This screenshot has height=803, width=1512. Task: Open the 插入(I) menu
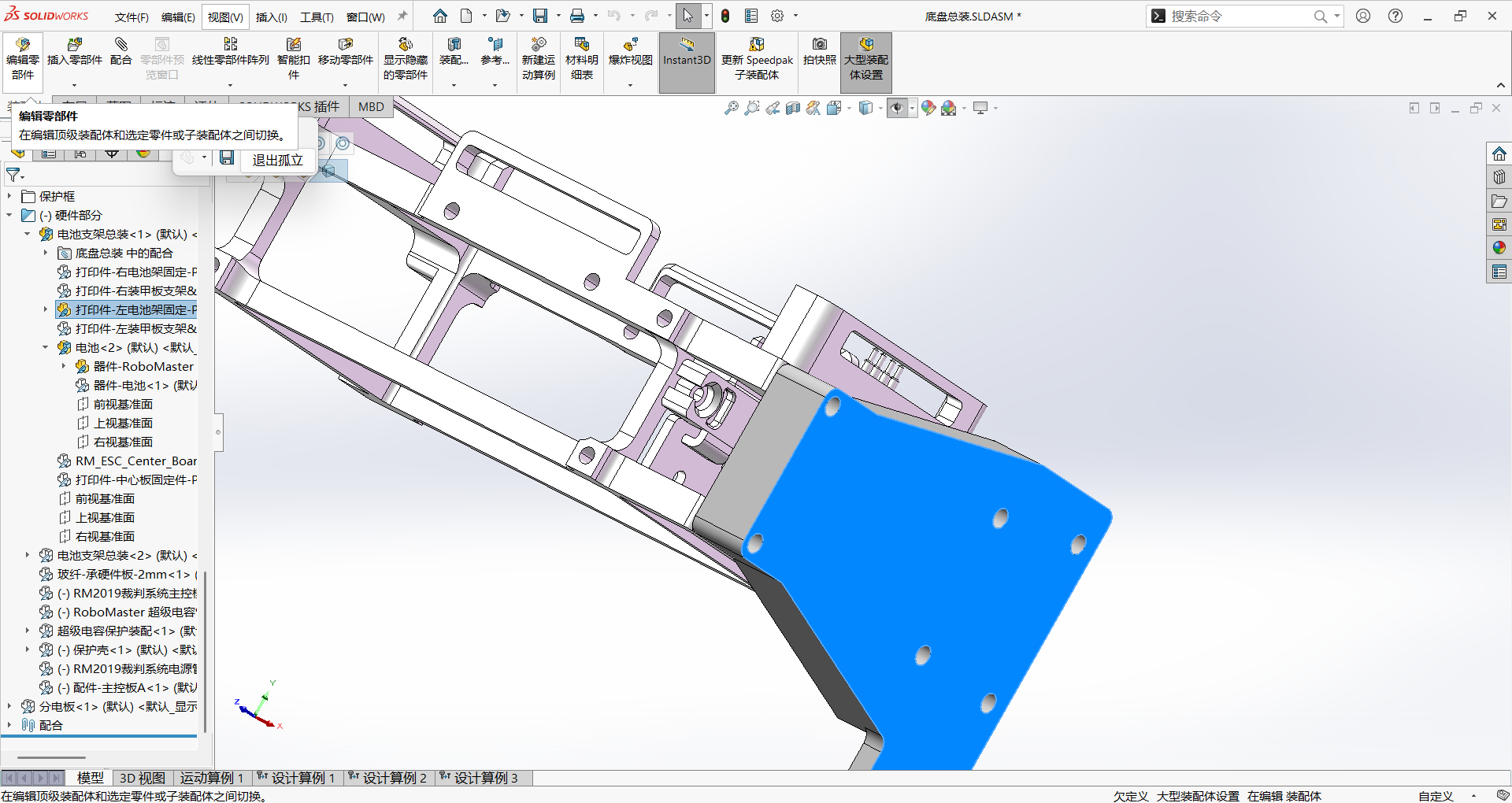pos(272,17)
